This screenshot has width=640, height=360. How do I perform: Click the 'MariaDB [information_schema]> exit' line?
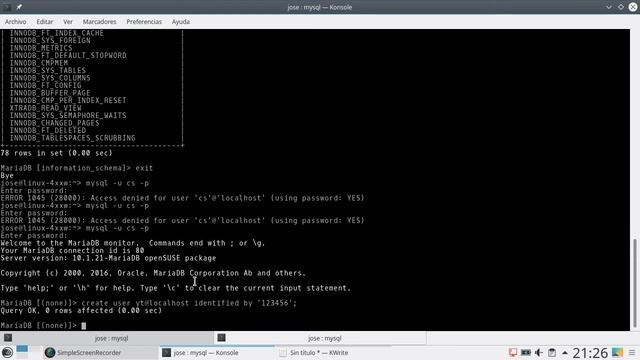(x=77, y=168)
